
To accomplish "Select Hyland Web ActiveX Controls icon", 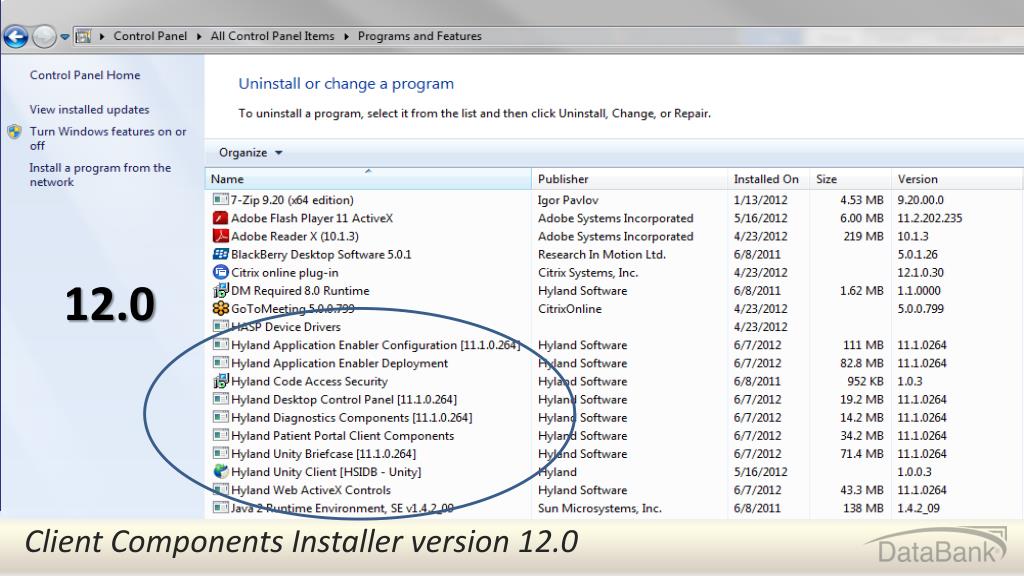I will 221,489.
